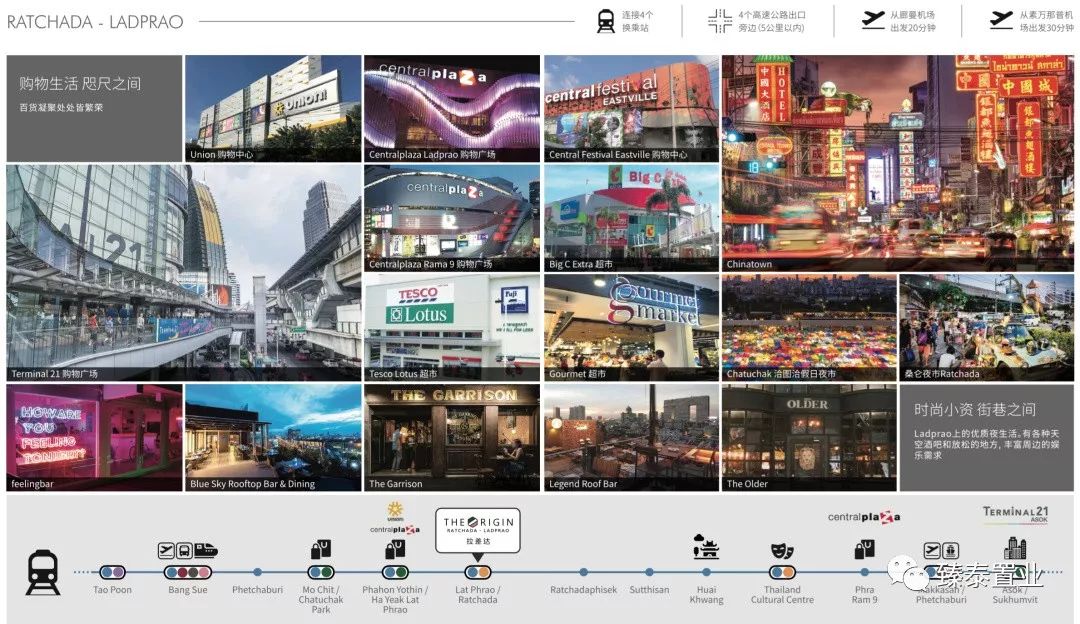The height and width of the screenshot is (624, 1080).
Task: Click the highway intersection icon at top
Action: click(x=720, y=21)
